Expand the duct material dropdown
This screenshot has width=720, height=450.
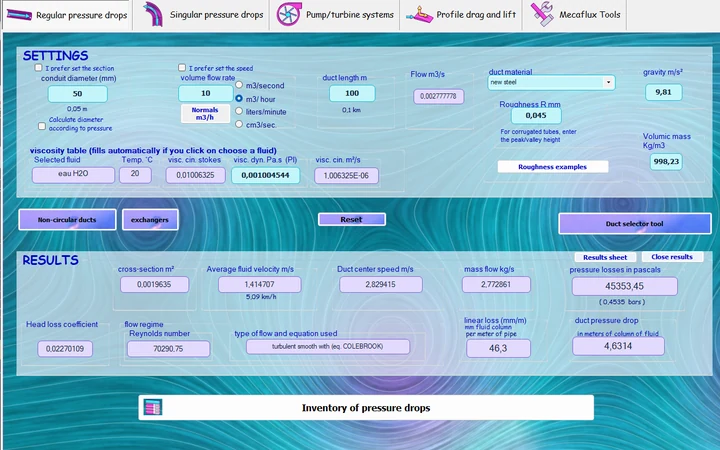pyautogui.click(x=608, y=82)
